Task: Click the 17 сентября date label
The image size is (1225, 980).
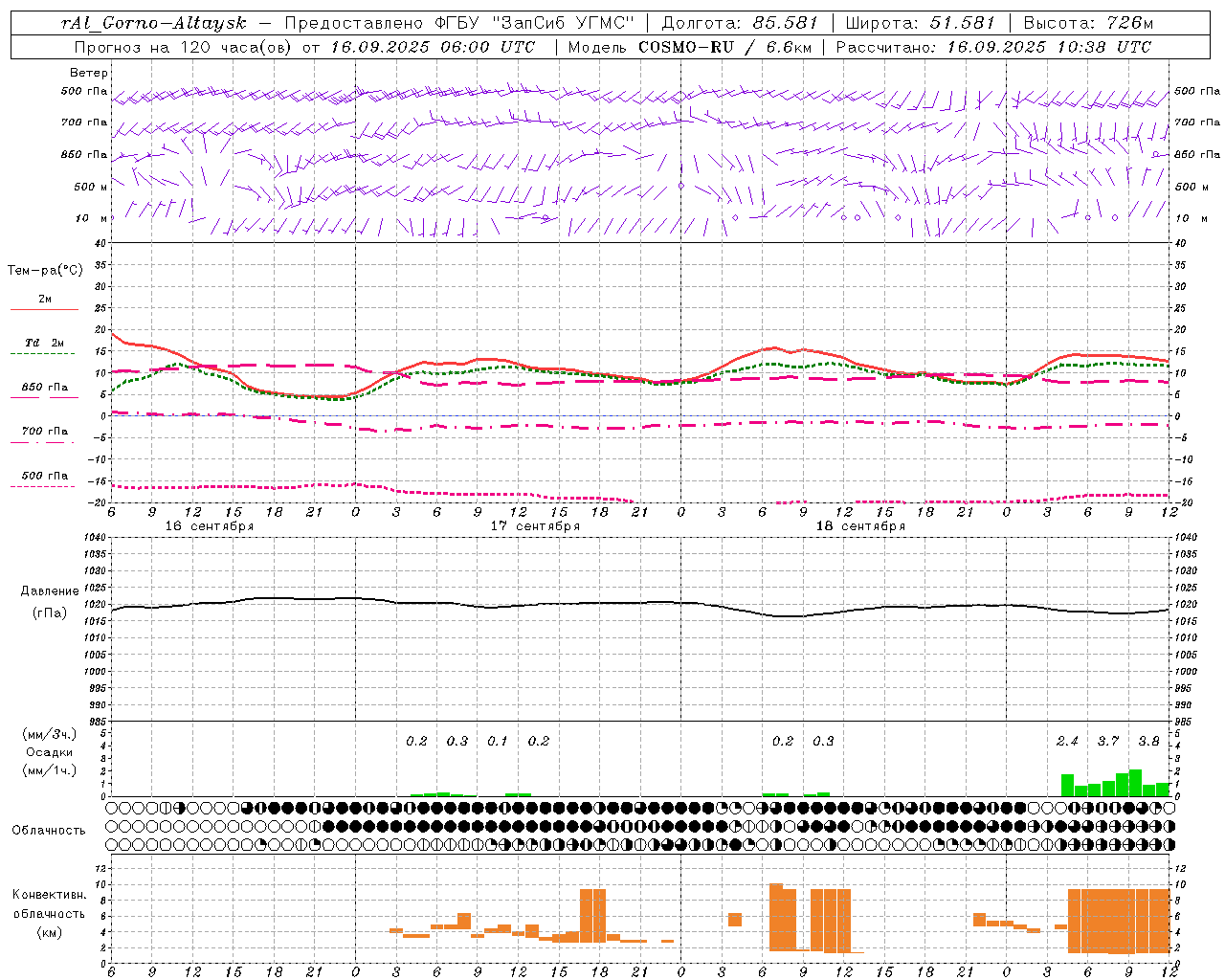Action: click(x=535, y=526)
